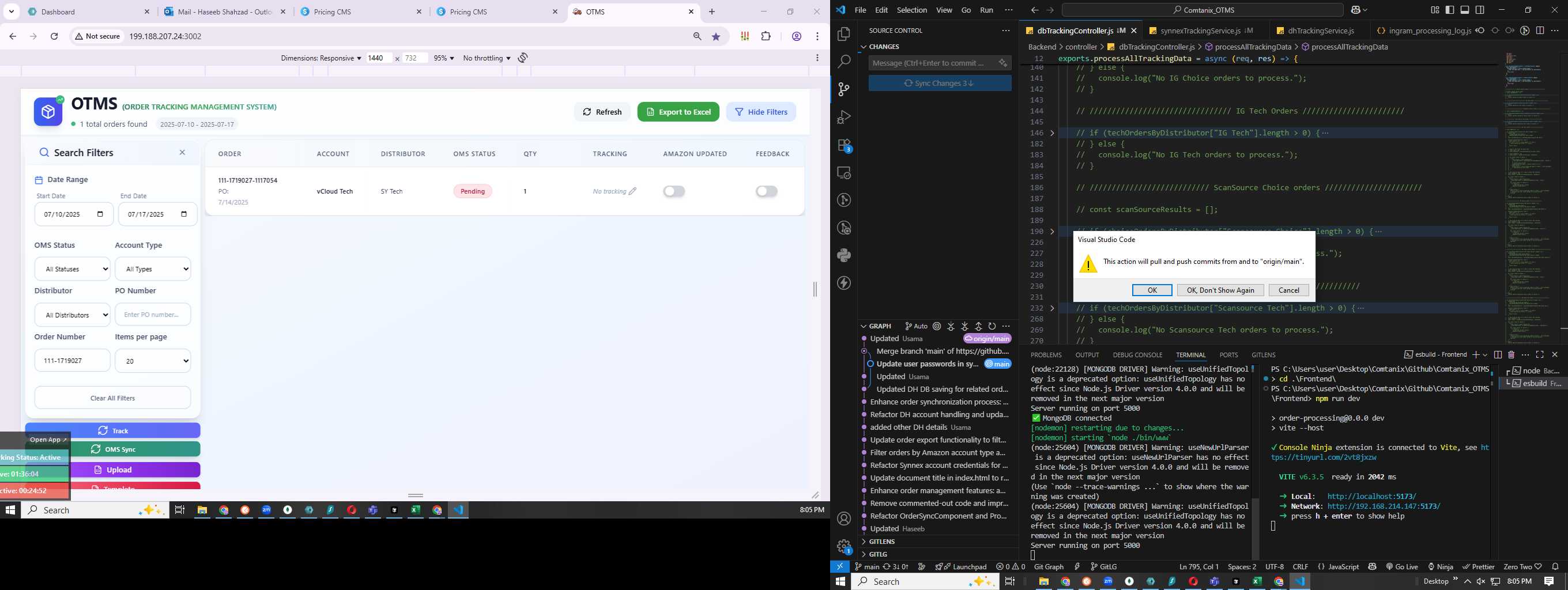Open the Items per page dropdown
The height and width of the screenshot is (590, 1568).
click(153, 361)
